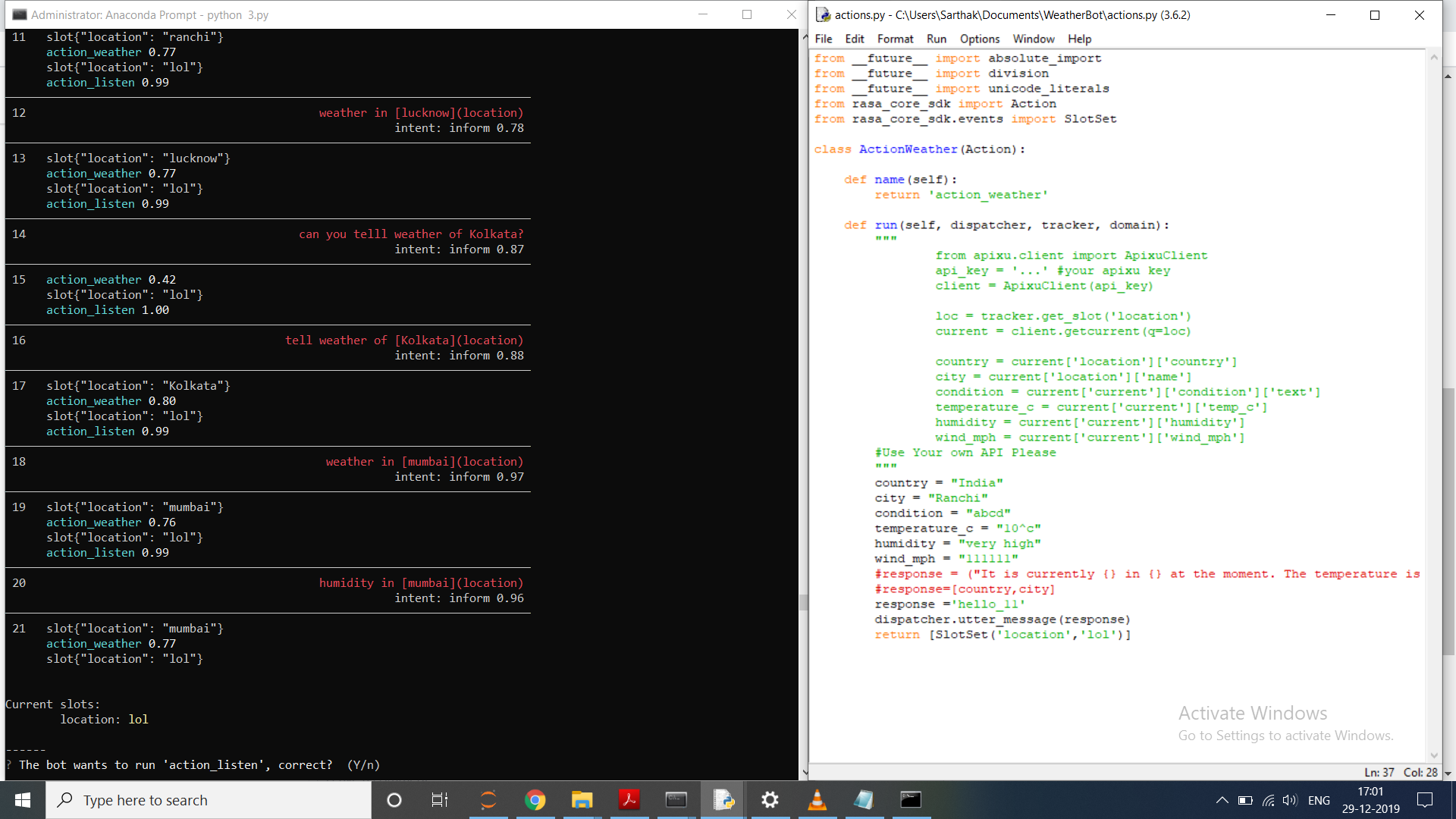Launch File Explorer from the taskbar
This screenshot has height=819, width=1456.
[582, 800]
